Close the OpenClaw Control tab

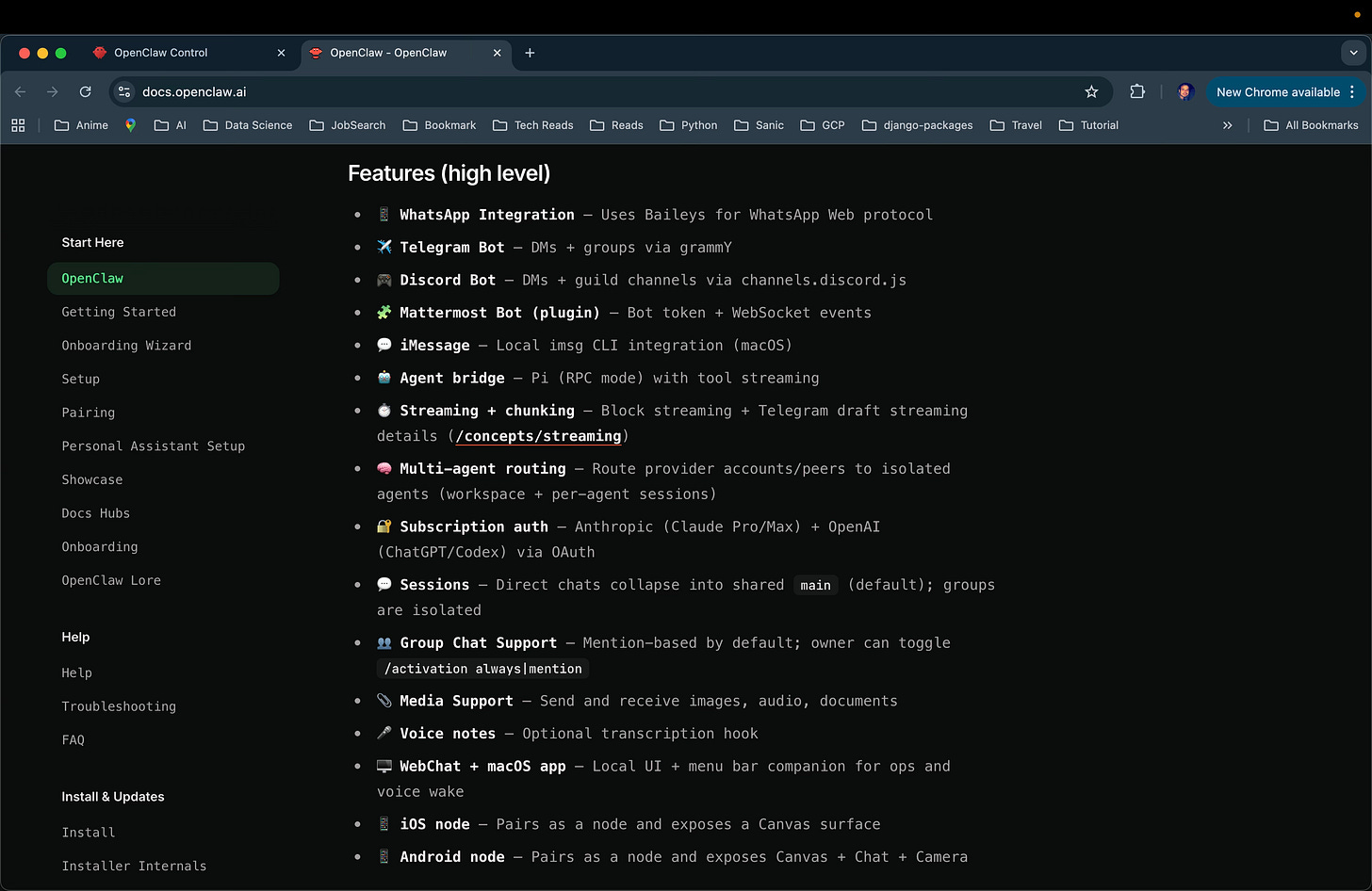point(281,53)
